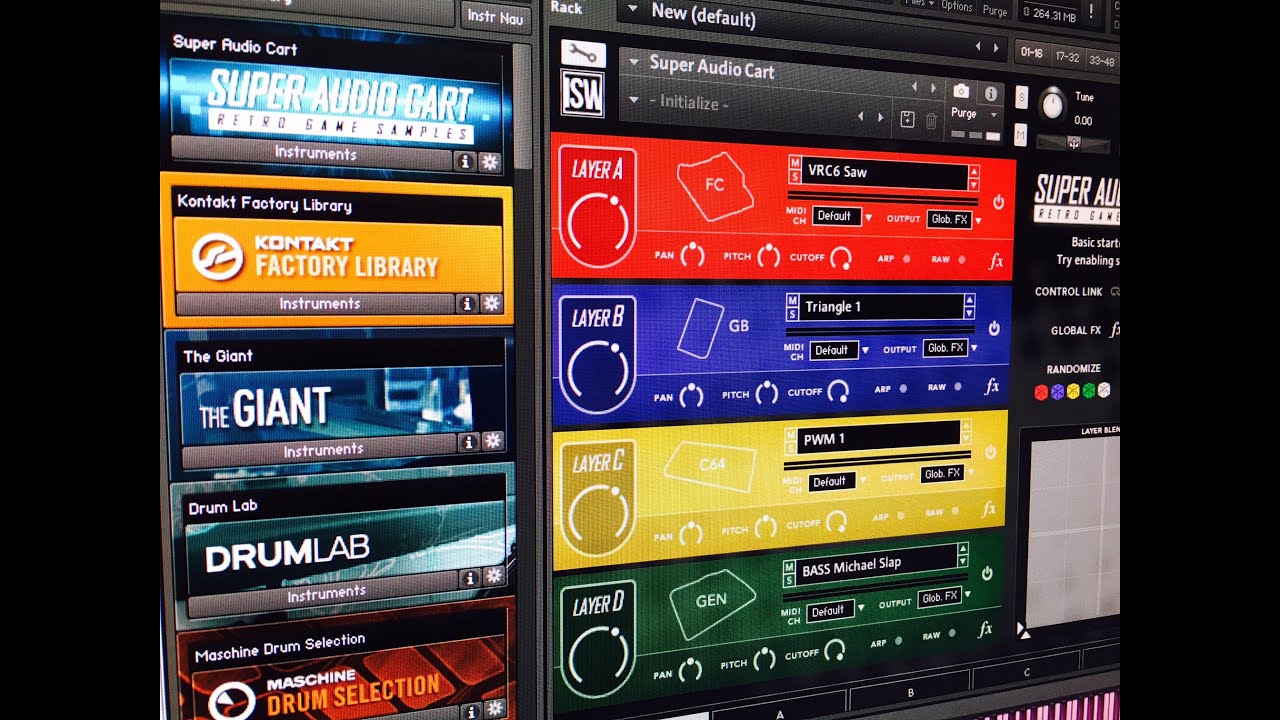The width and height of the screenshot is (1280, 720).
Task: Click the C64 console icon in Layer C
Action: pos(709,466)
